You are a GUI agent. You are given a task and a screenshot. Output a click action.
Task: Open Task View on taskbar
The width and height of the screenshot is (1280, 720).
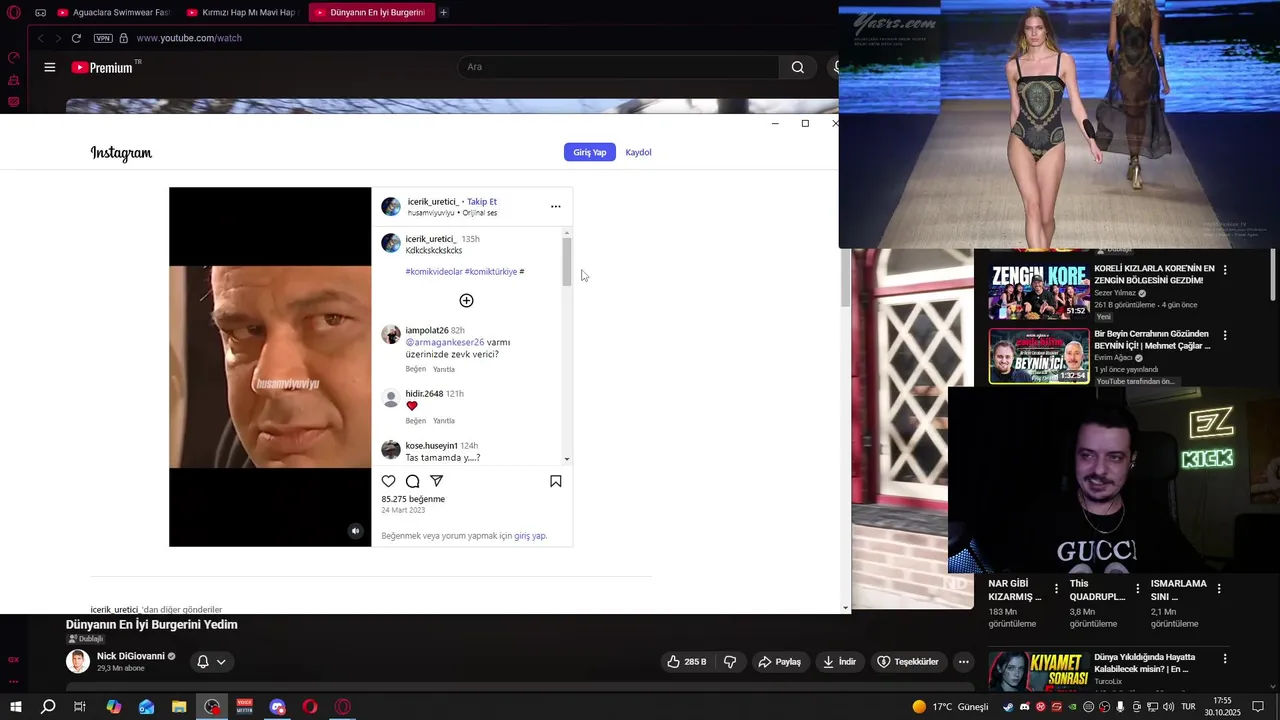(x=80, y=707)
